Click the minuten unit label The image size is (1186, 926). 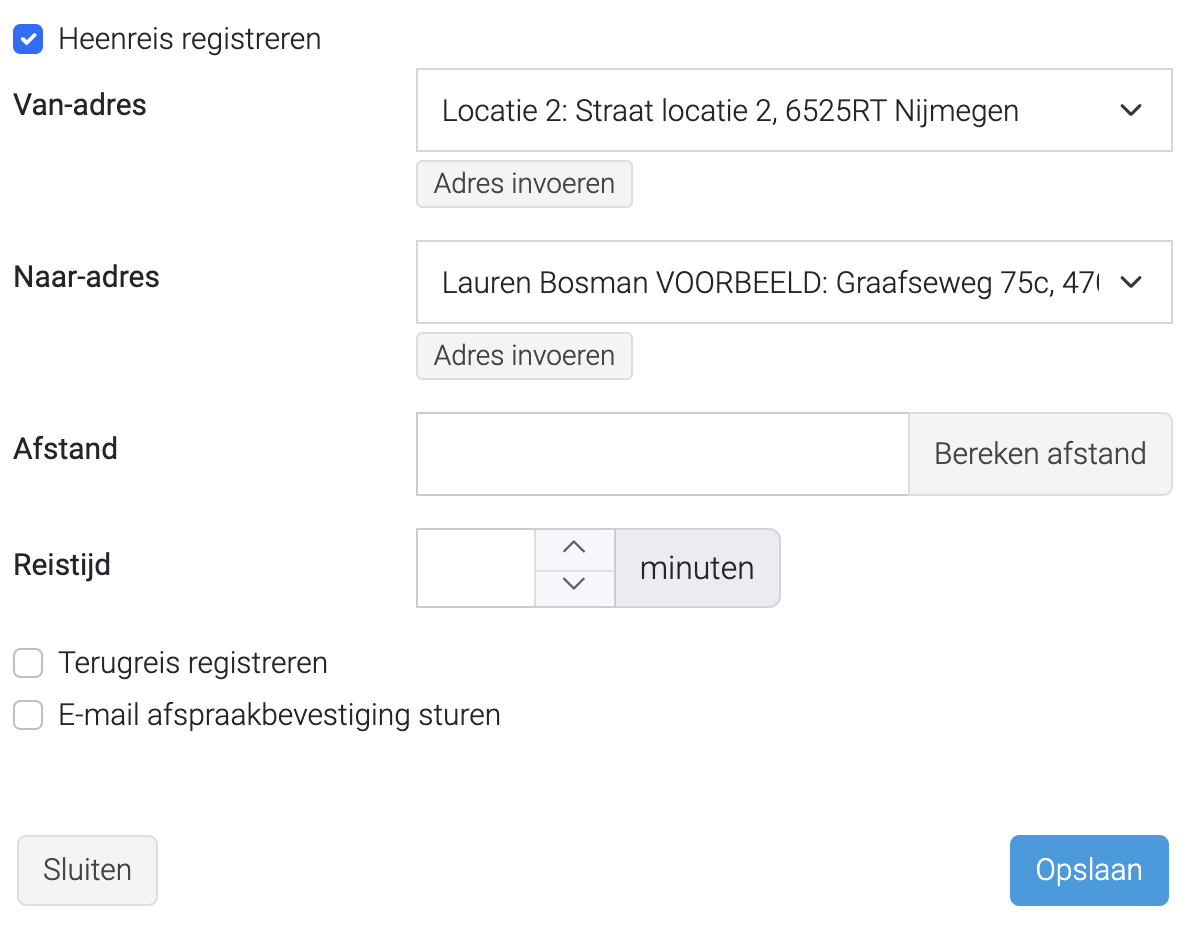[697, 568]
